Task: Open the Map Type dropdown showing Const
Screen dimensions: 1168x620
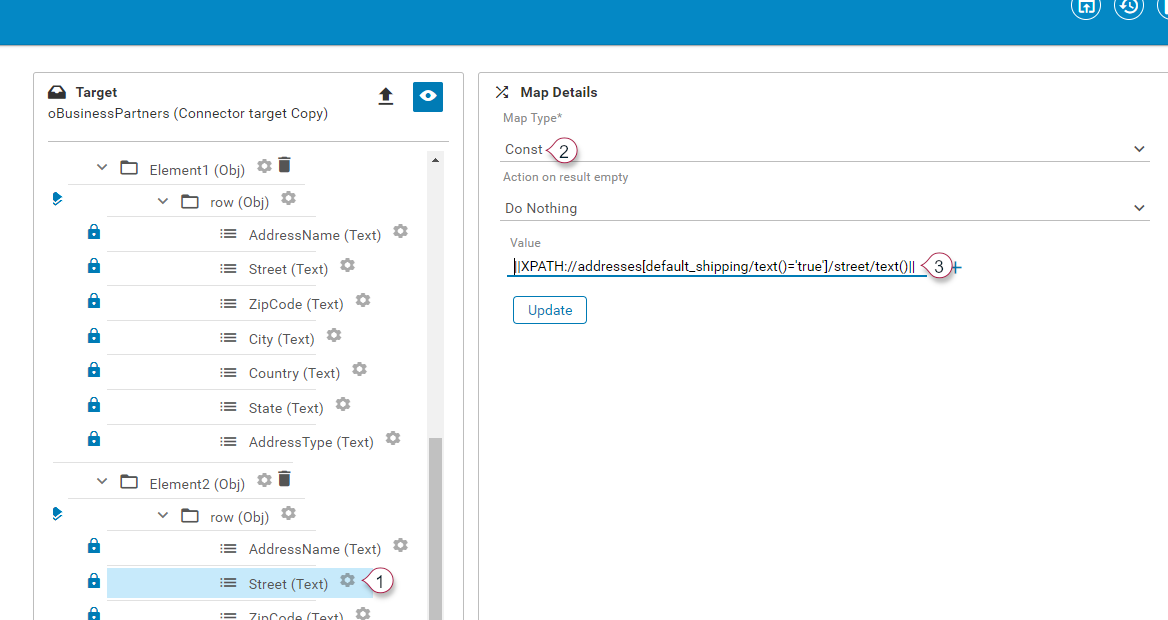Action: point(825,149)
